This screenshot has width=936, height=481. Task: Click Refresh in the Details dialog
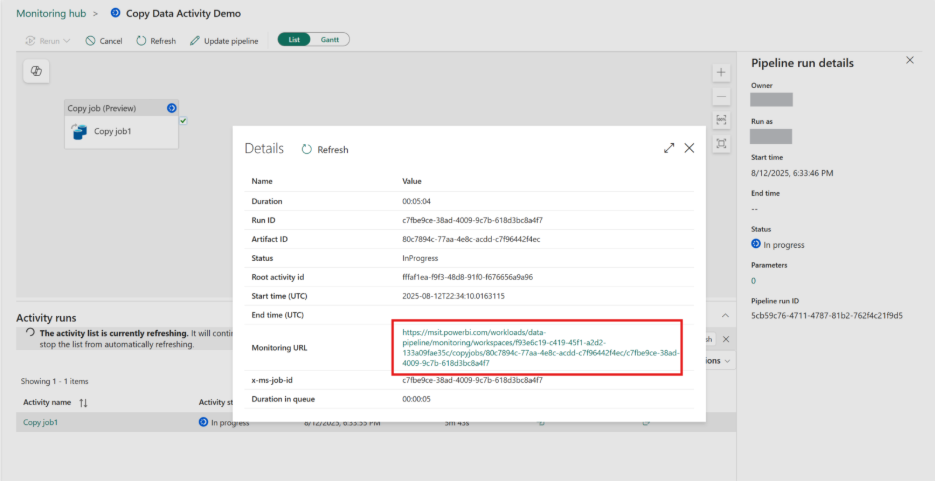tap(325, 149)
